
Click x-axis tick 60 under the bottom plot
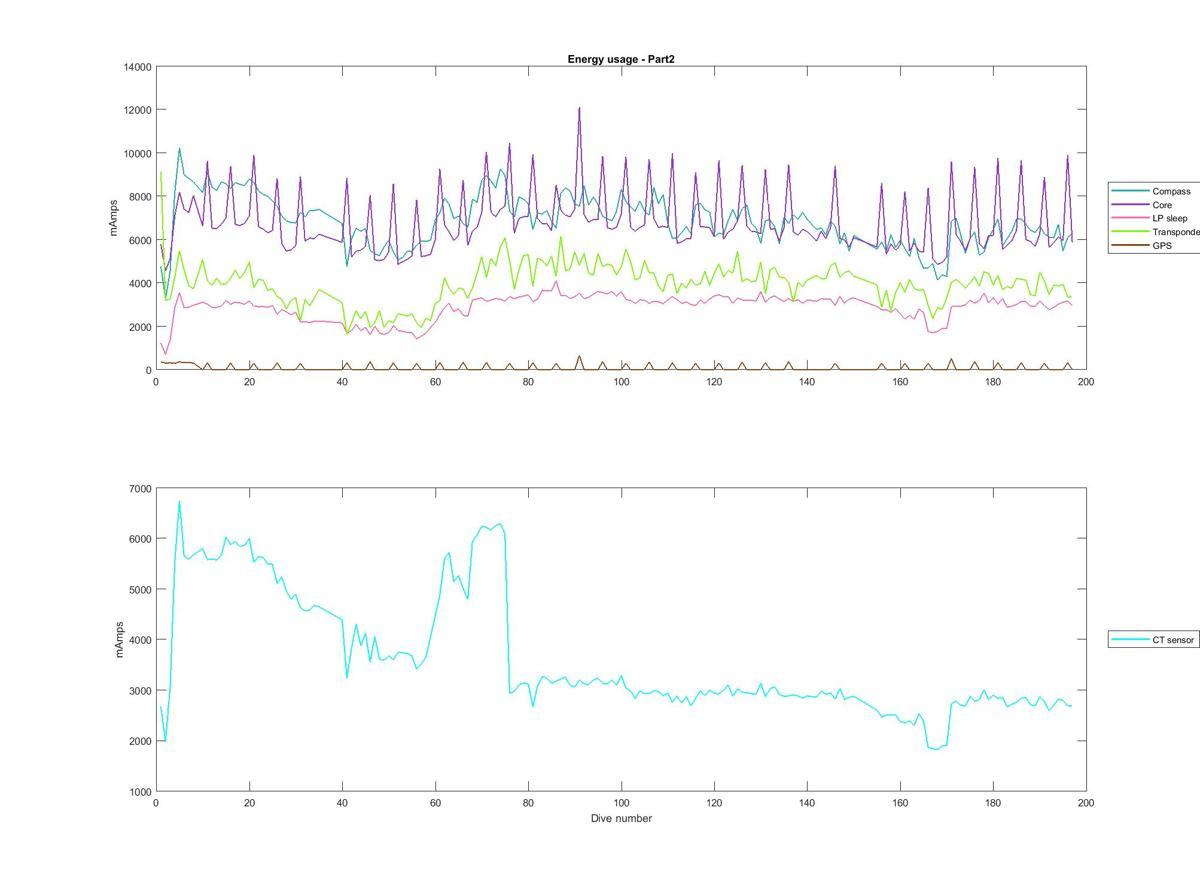[x=435, y=802]
